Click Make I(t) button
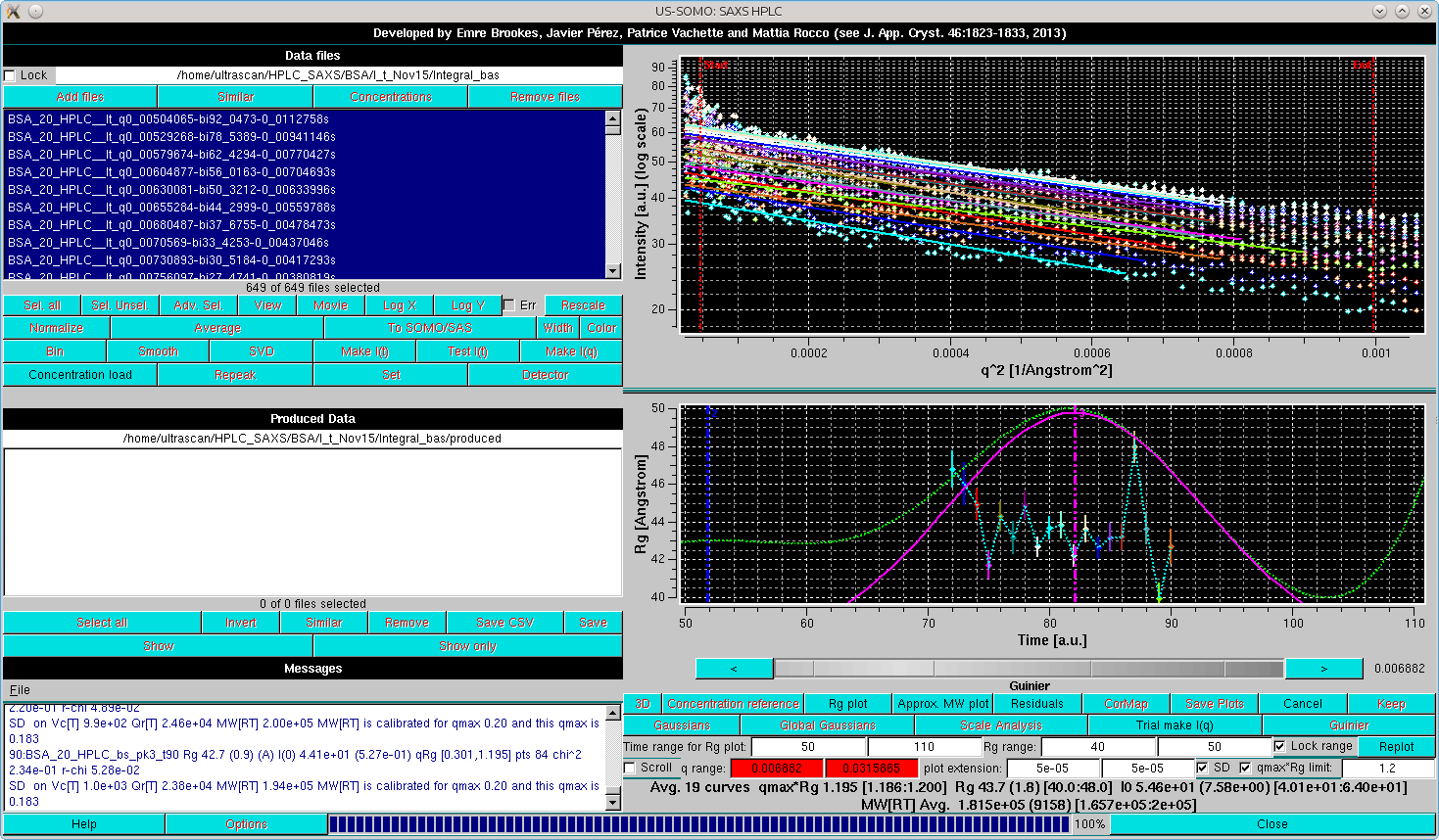Viewport: 1439px width, 840px height. point(365,351)
